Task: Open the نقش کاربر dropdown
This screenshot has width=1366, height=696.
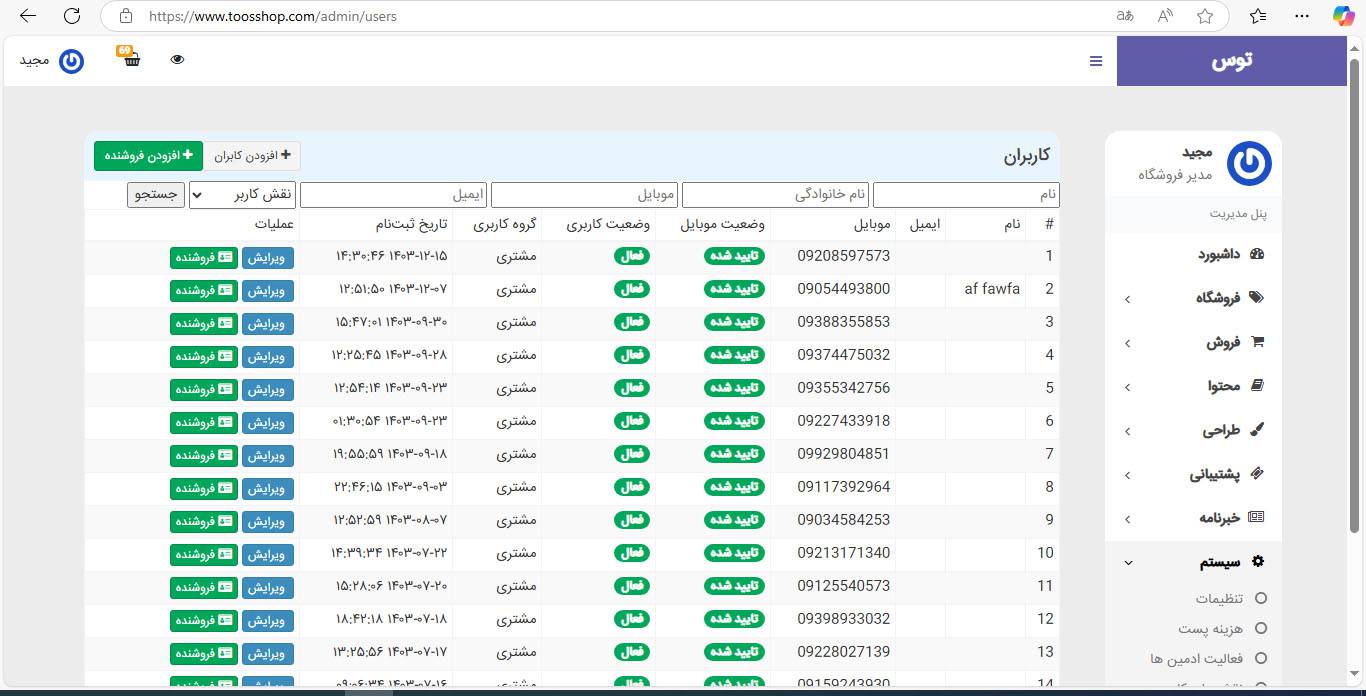Action: tap(243, 194)
